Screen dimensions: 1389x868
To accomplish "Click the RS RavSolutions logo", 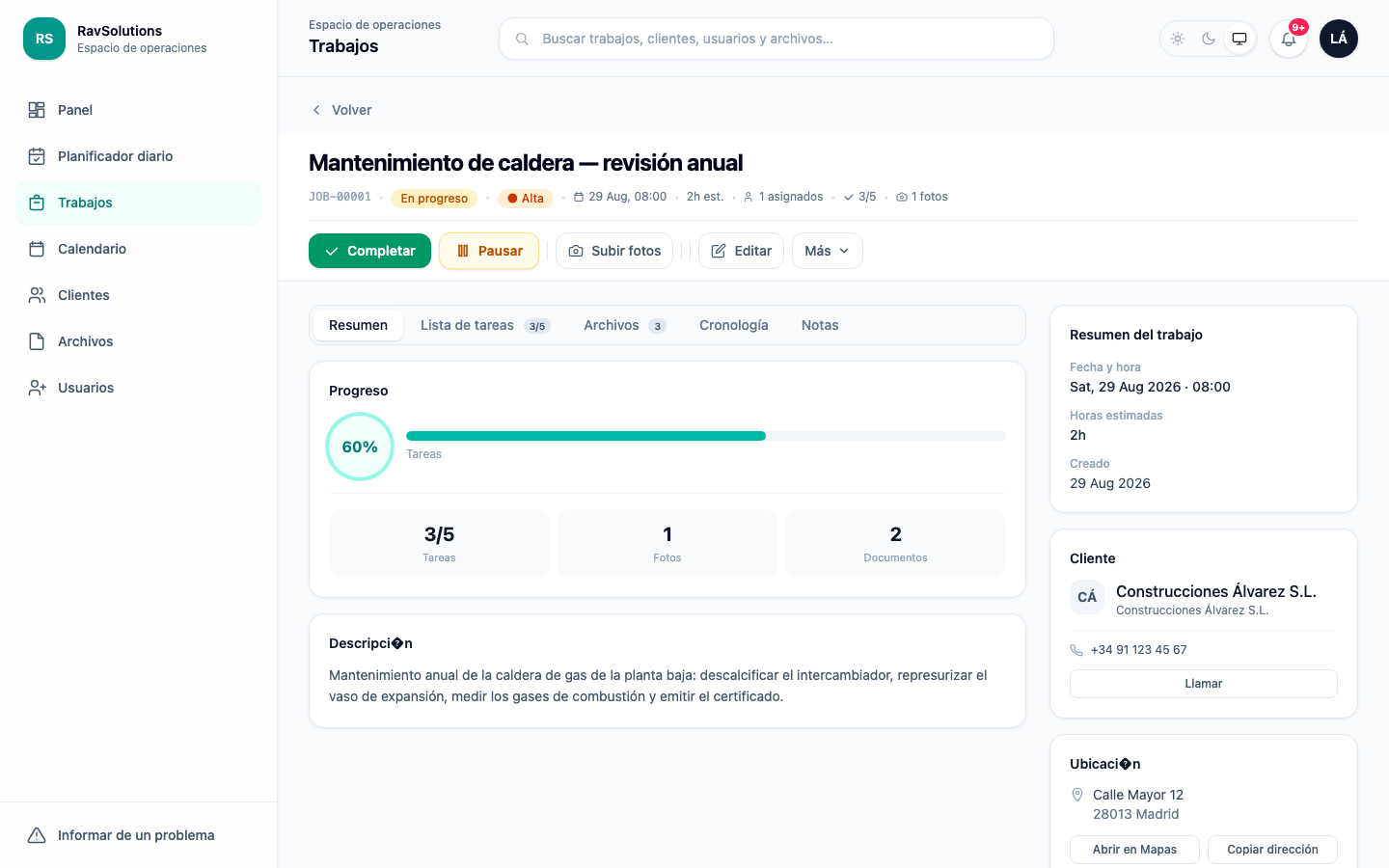I will tap(44, 39).
